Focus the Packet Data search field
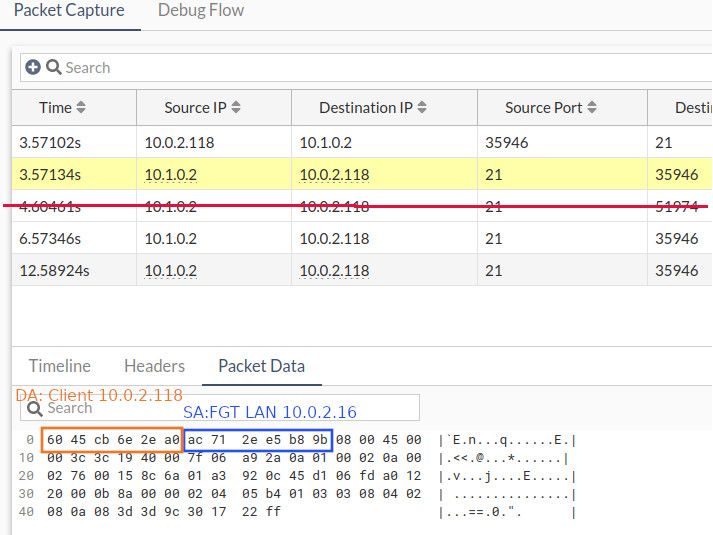The height and width of the screenshot is (535, 713). coord(220,408)
